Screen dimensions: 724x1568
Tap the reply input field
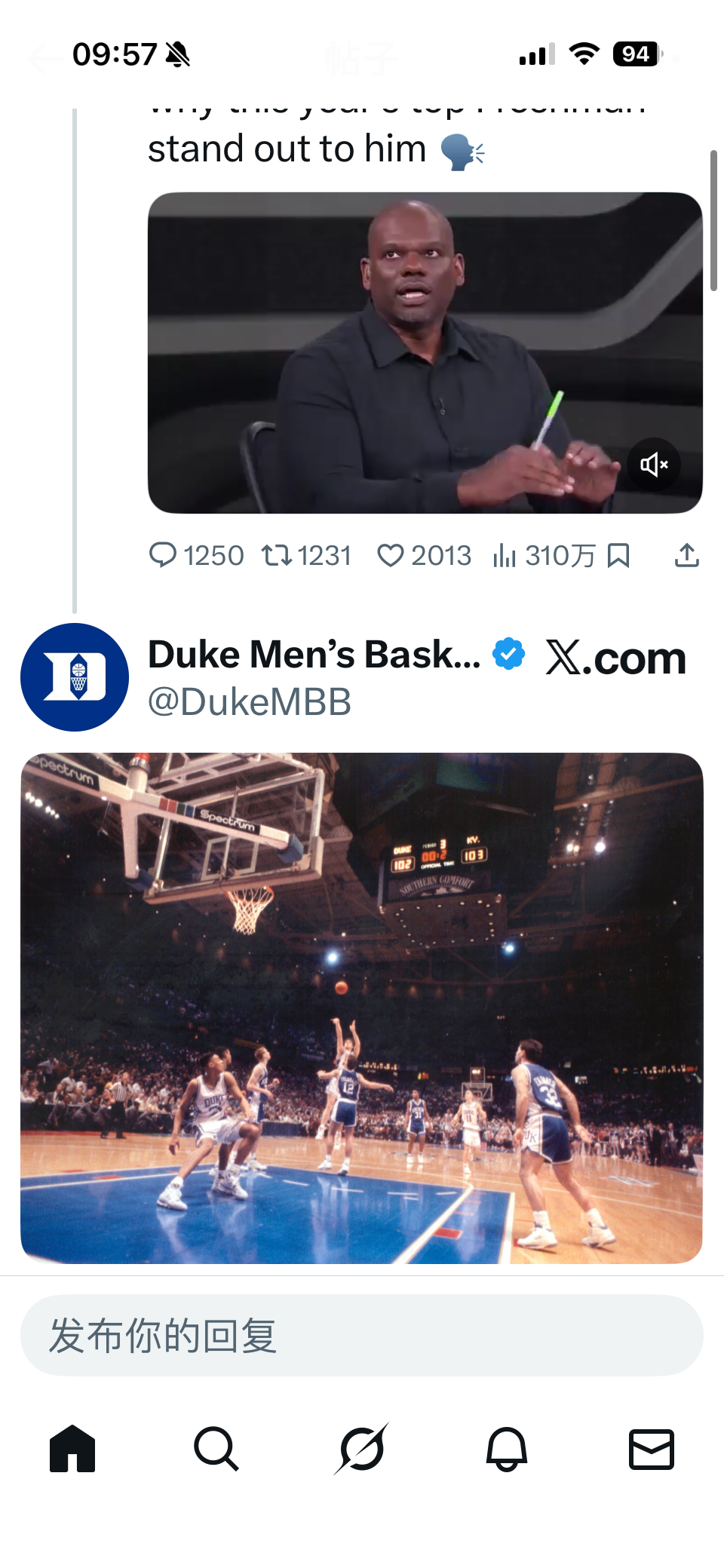tap(362, 1335)
